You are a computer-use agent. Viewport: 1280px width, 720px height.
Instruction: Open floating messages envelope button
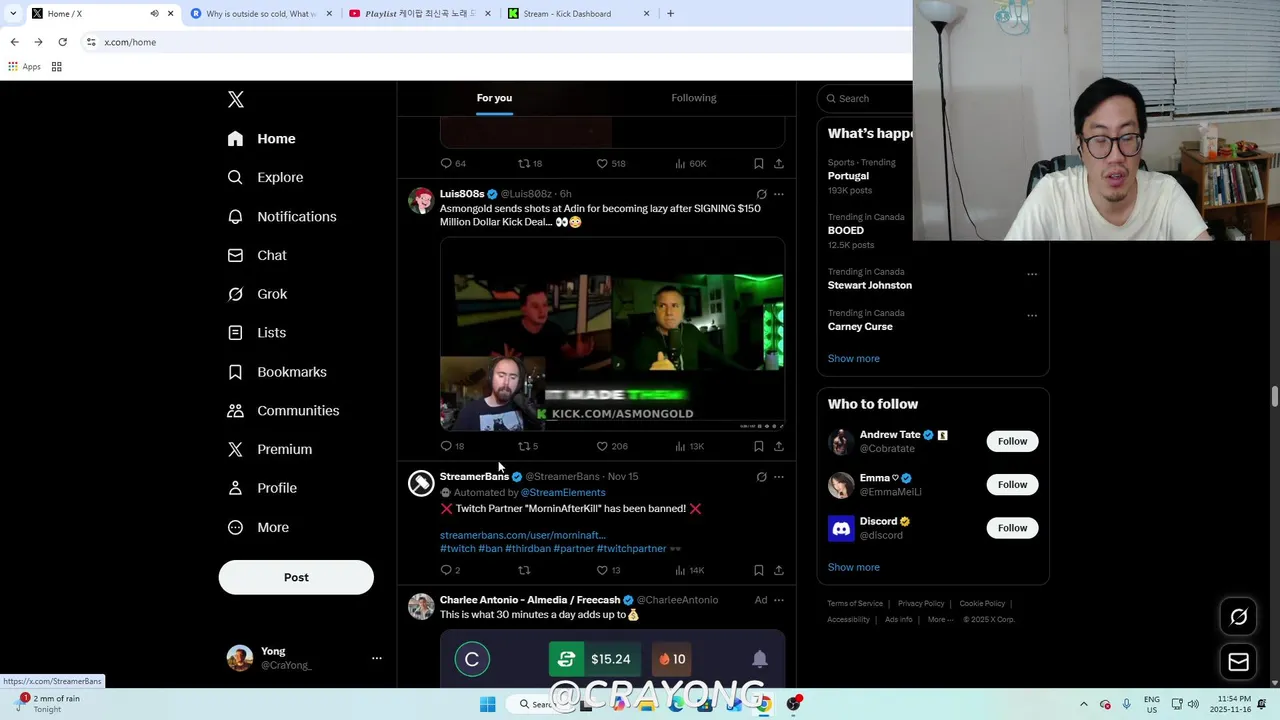pos(1238,662)
